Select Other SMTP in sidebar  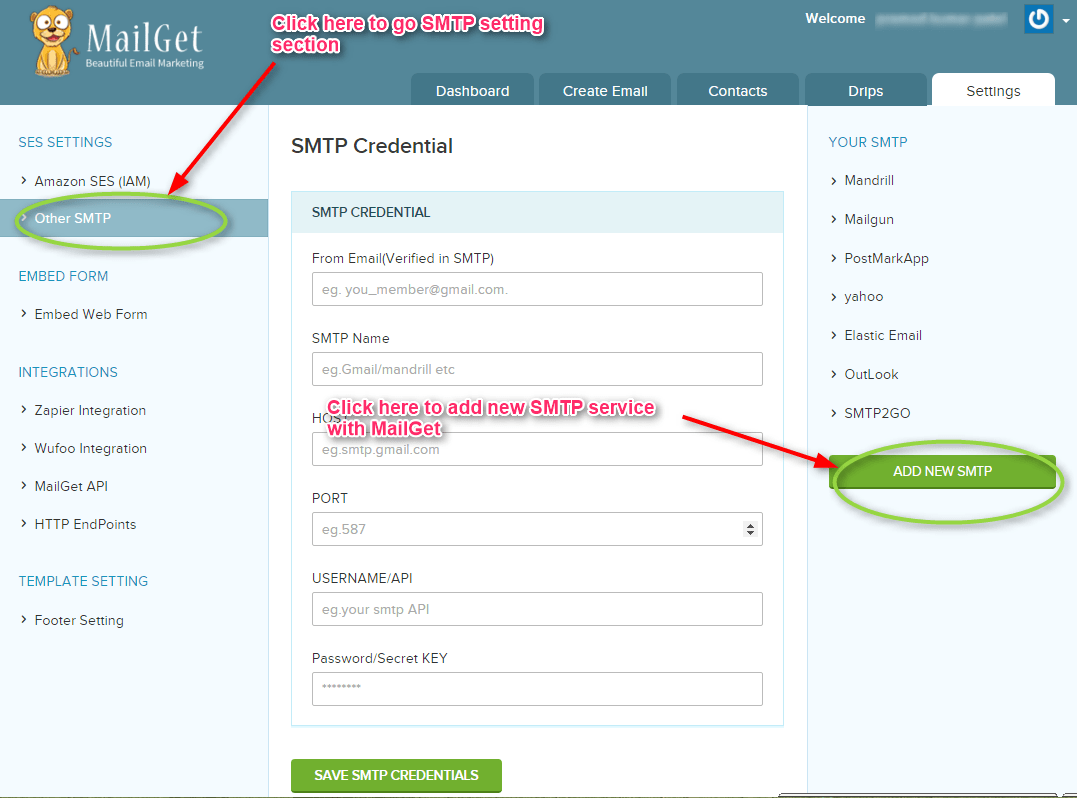[x=134, y=218]
